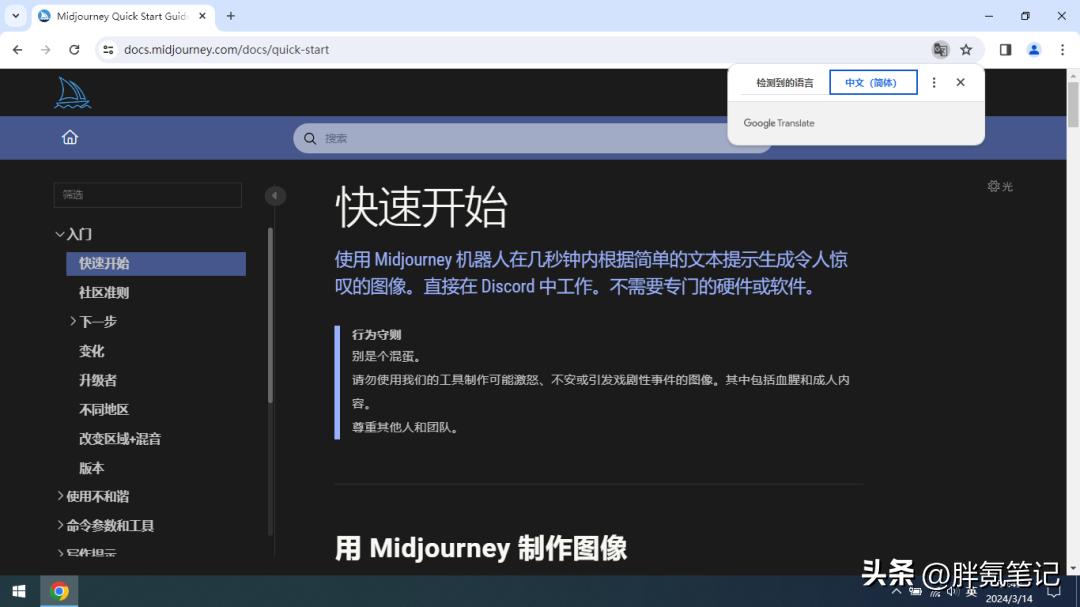1080x607 pixels.
Task: Open the Google Translate options menu
Action: (x=934, y=82)
